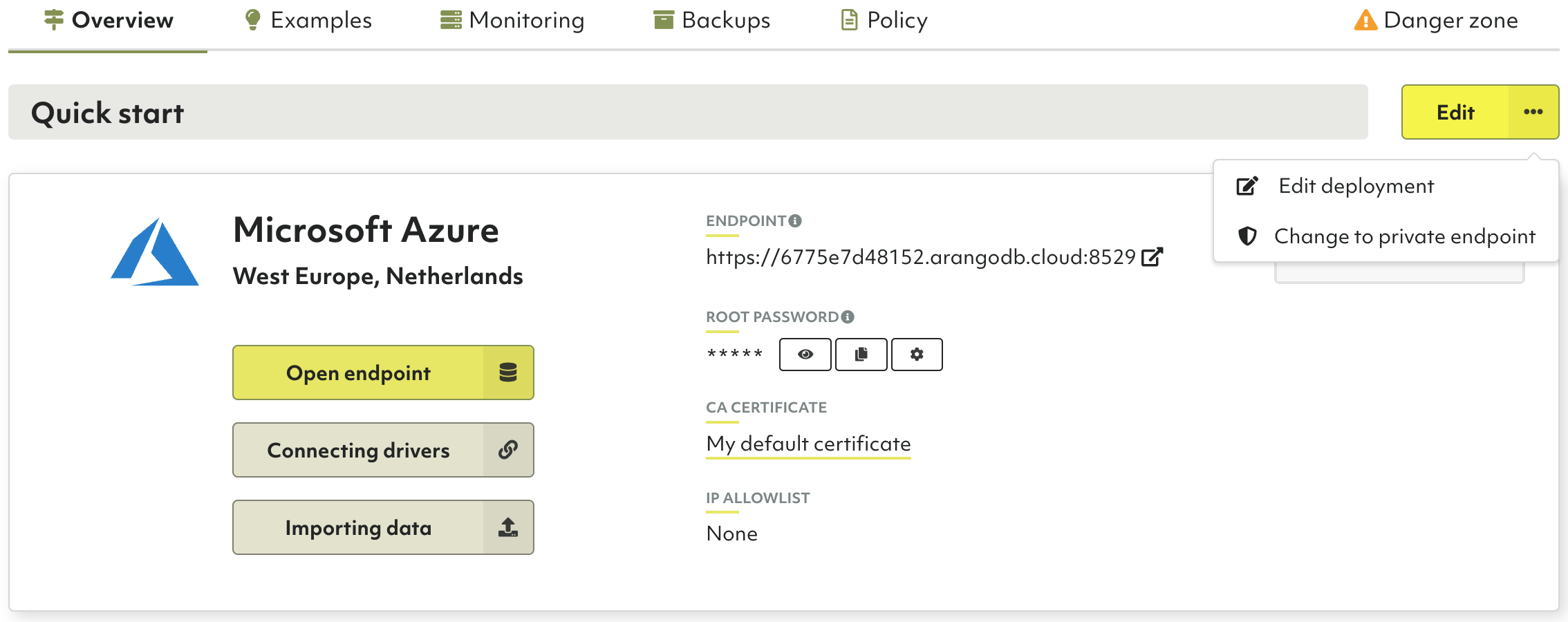Click database icon on Open endpoint
This screenshot has width=1568, height=622.
(x=508, y=373)
